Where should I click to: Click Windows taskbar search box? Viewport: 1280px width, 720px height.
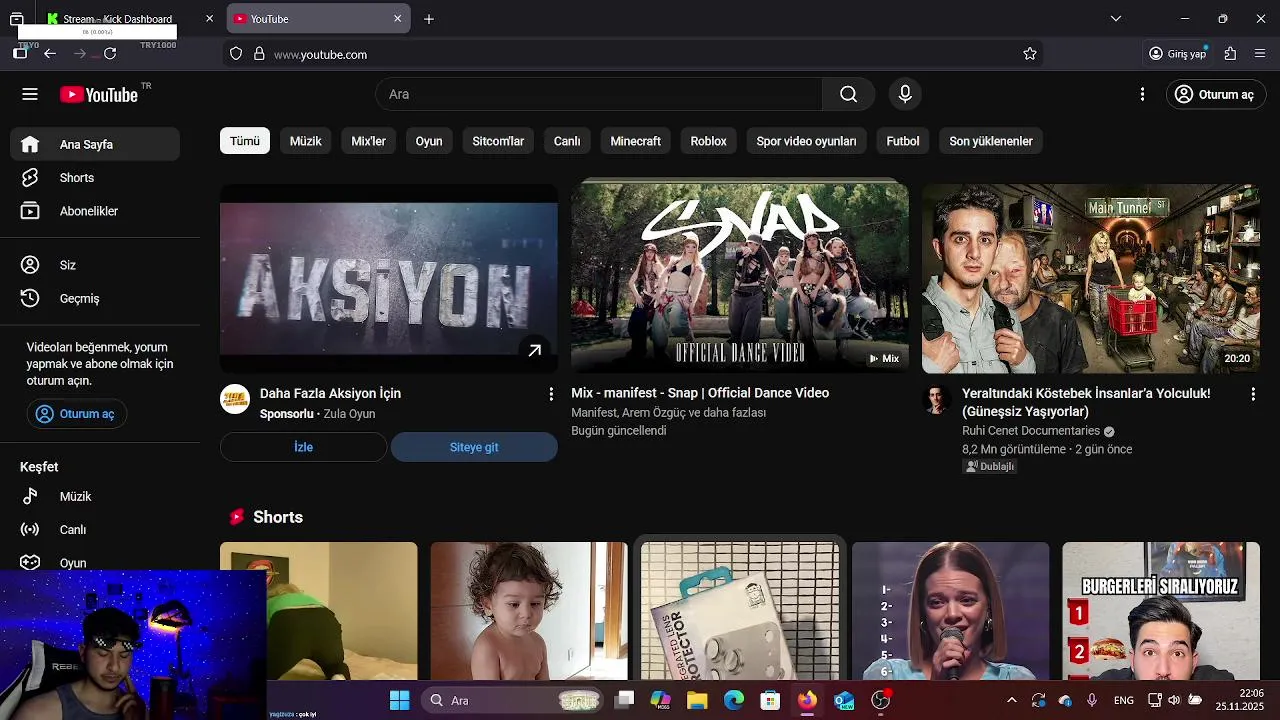coord(511,700)
